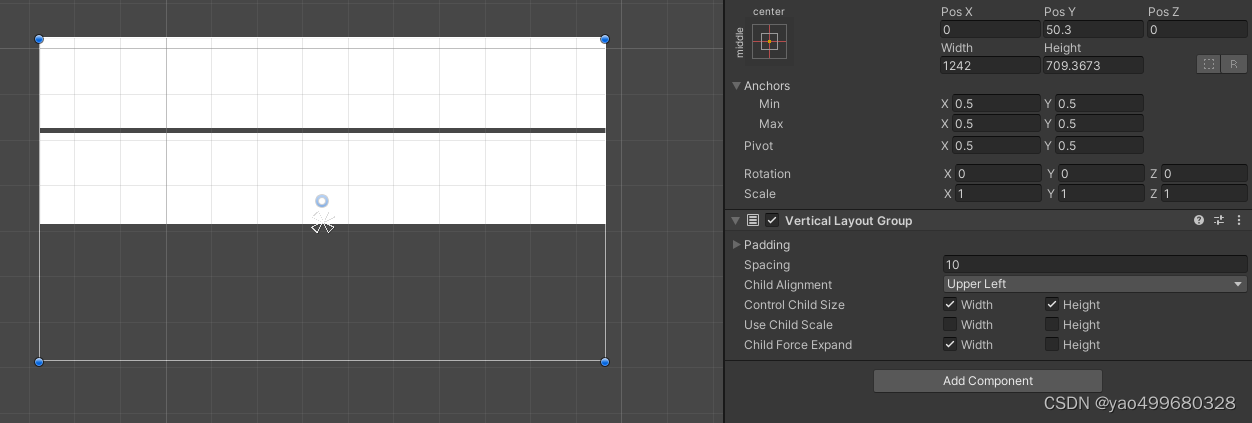Select the dark horizontal bar in Scene
This screenshot has height=423, width=1252.
coord(322,130)
